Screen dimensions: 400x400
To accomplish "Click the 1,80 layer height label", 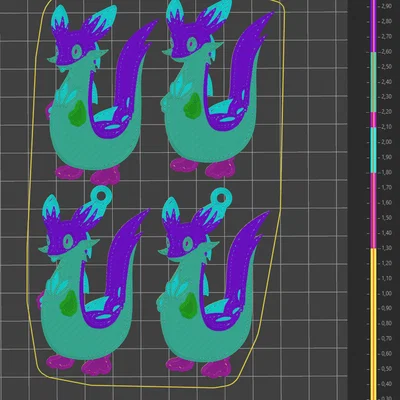I will point(386,172).
